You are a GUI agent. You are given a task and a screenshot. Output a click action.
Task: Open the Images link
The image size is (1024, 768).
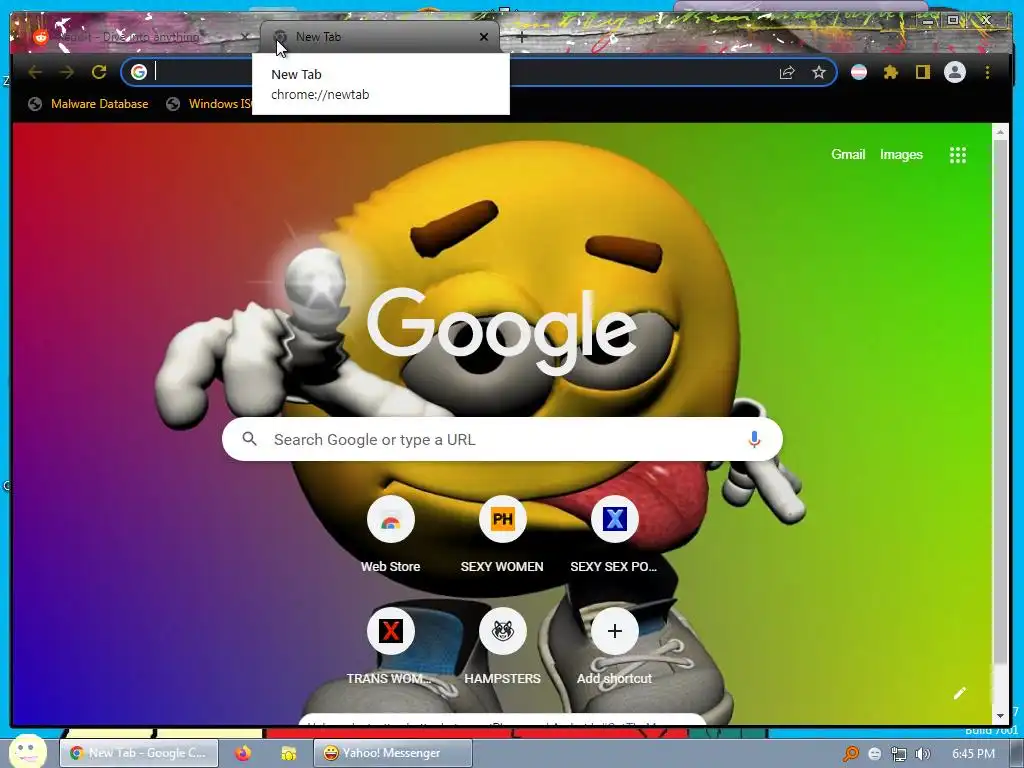click(901, 155)
